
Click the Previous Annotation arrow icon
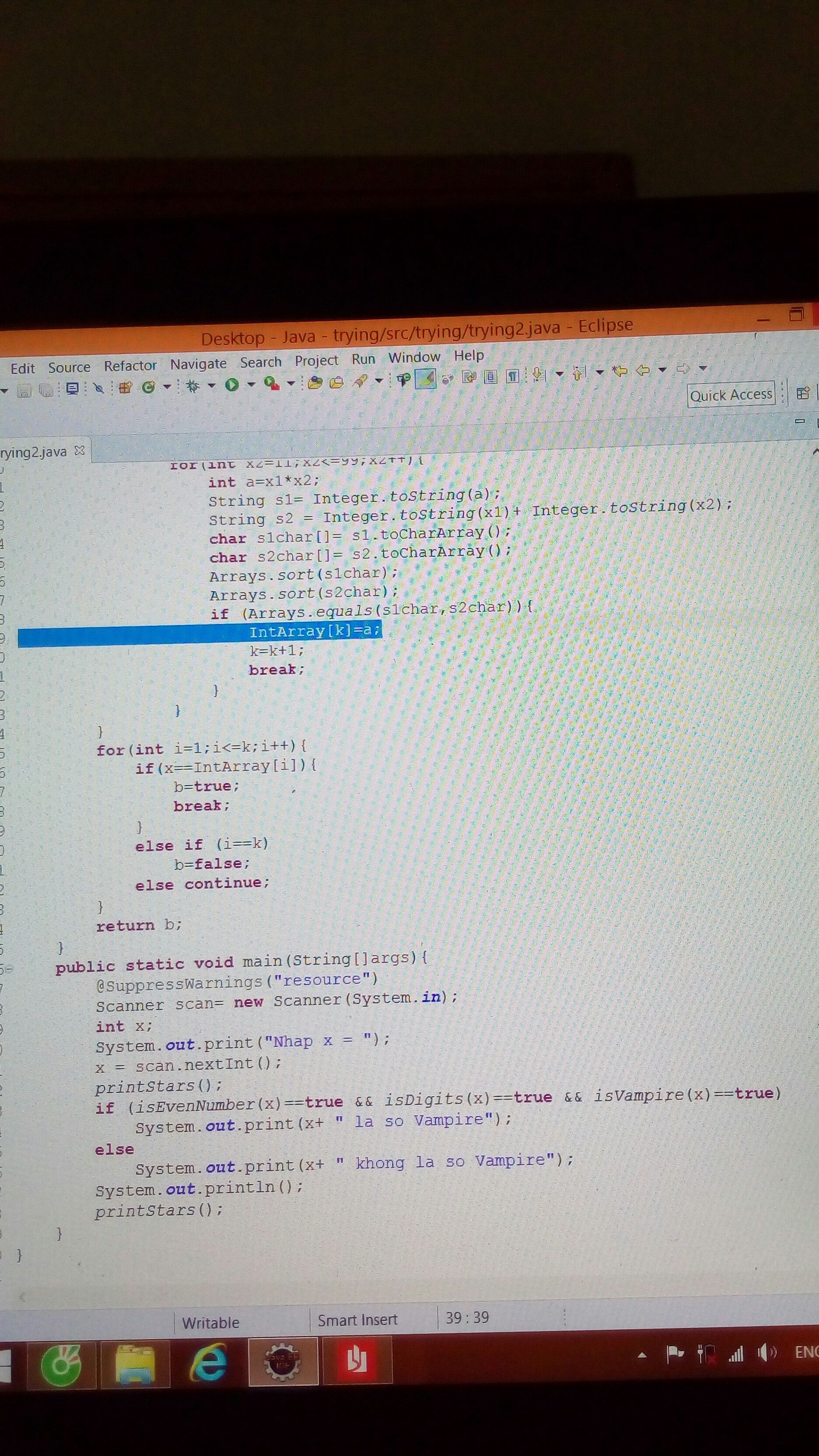(x=579, y=373)
